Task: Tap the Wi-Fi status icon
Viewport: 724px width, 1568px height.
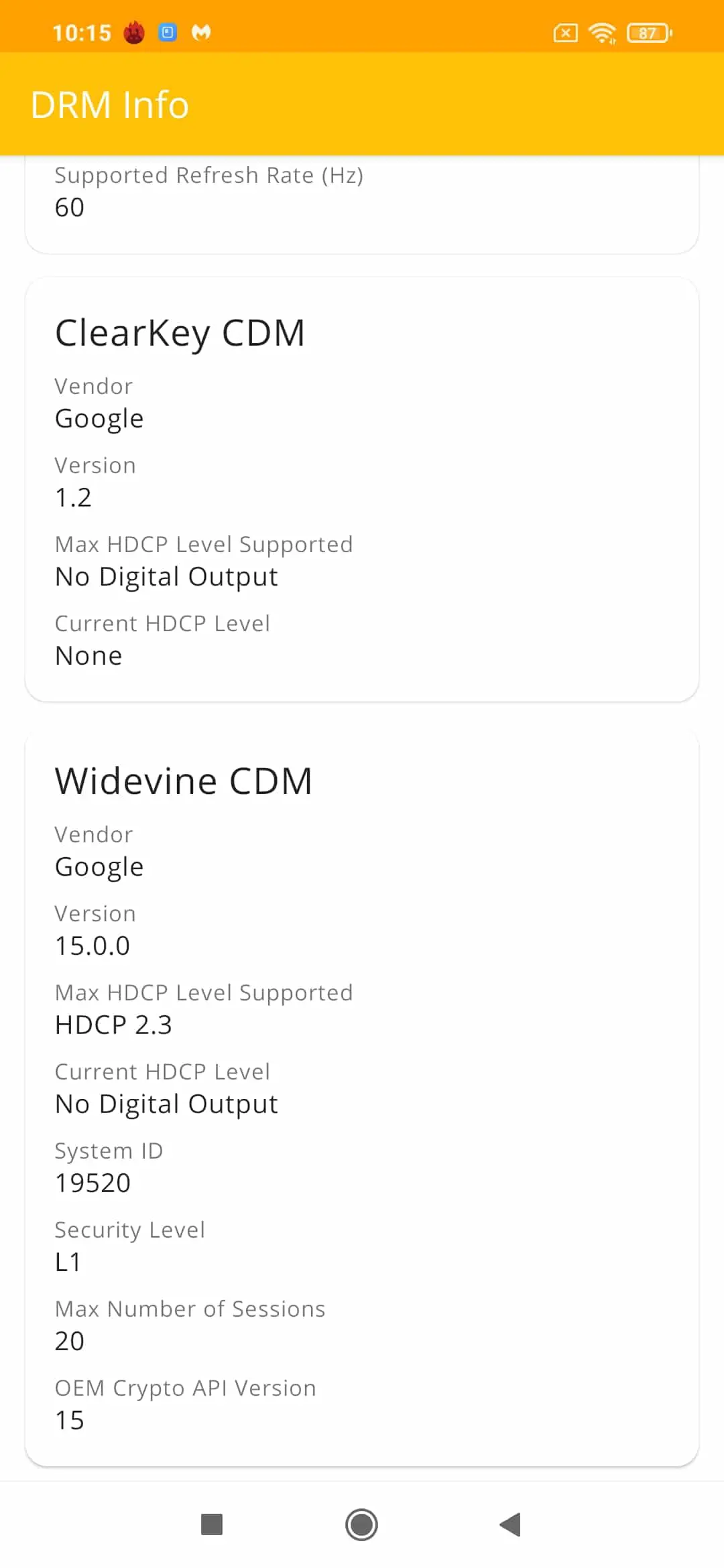Action: click(602, 33)
